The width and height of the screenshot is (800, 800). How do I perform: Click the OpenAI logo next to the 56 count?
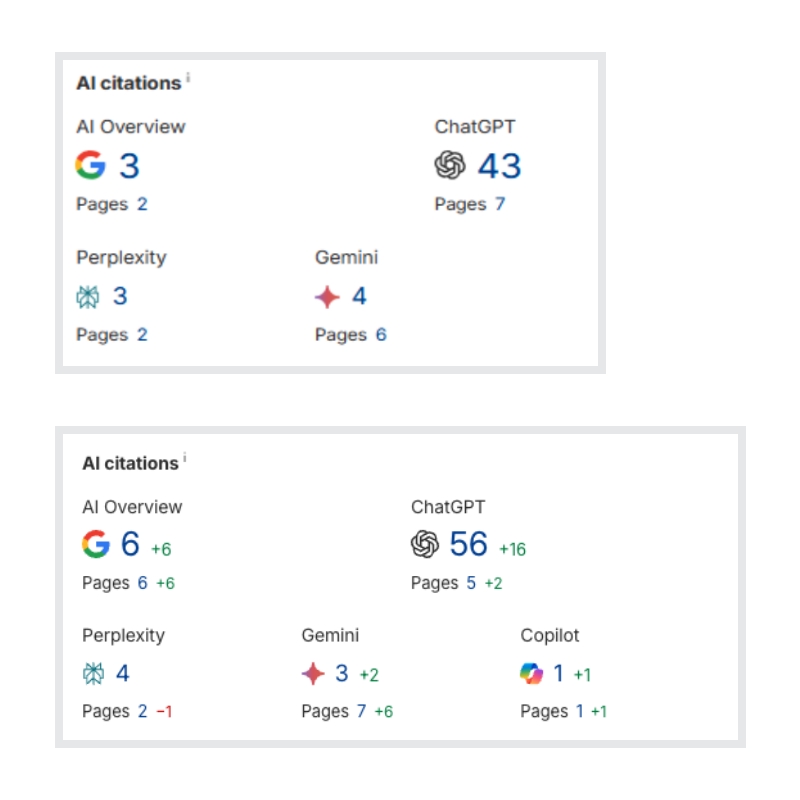(427, 544)
